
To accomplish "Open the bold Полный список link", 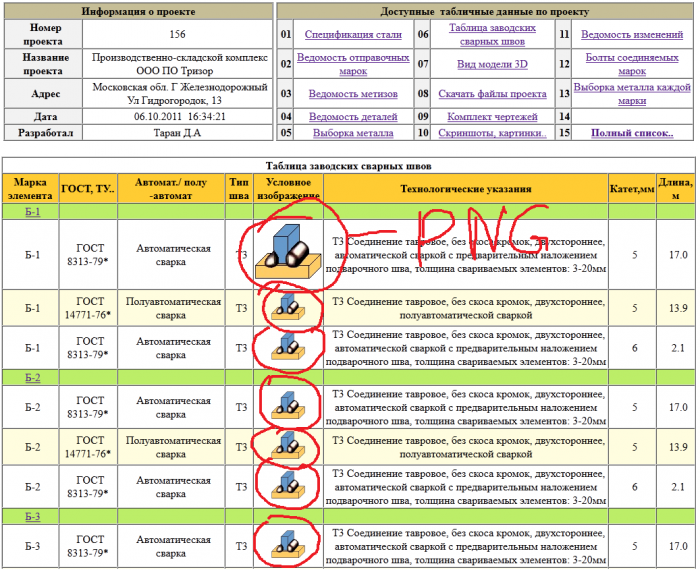I will tap(632, 133).
